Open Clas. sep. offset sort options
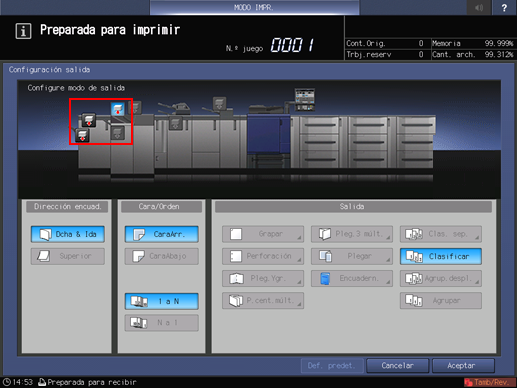 [x=441, y=234]
